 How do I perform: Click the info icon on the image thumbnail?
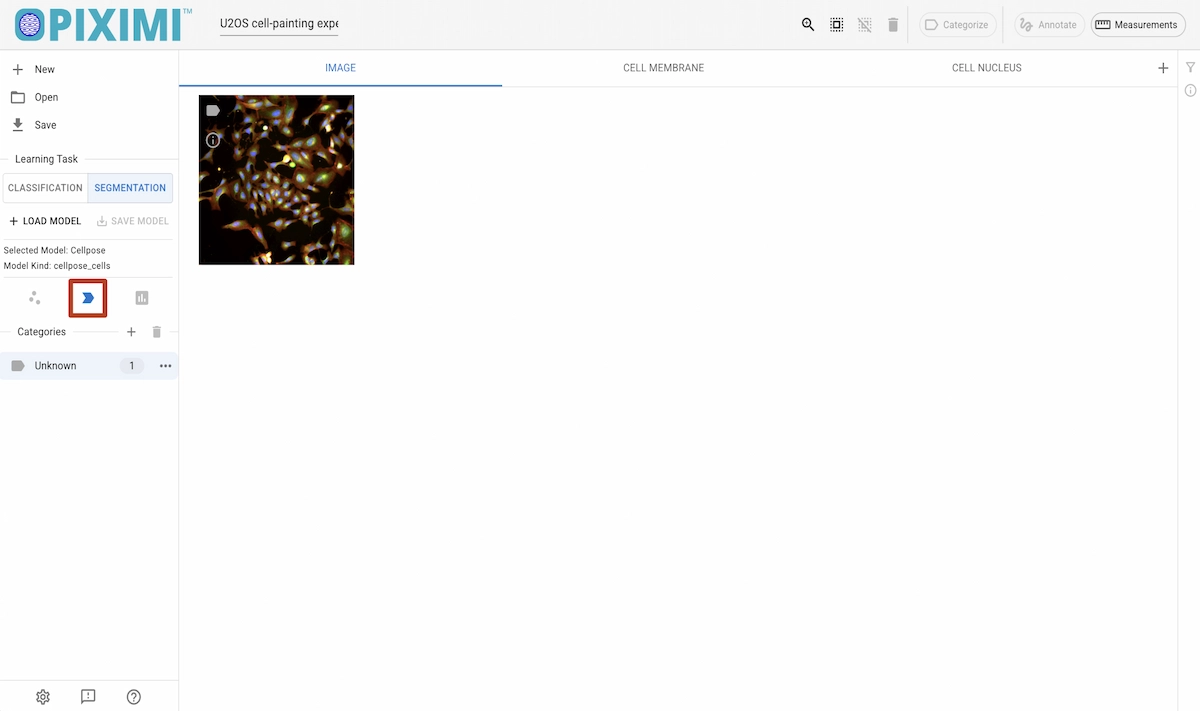(213, 141)
